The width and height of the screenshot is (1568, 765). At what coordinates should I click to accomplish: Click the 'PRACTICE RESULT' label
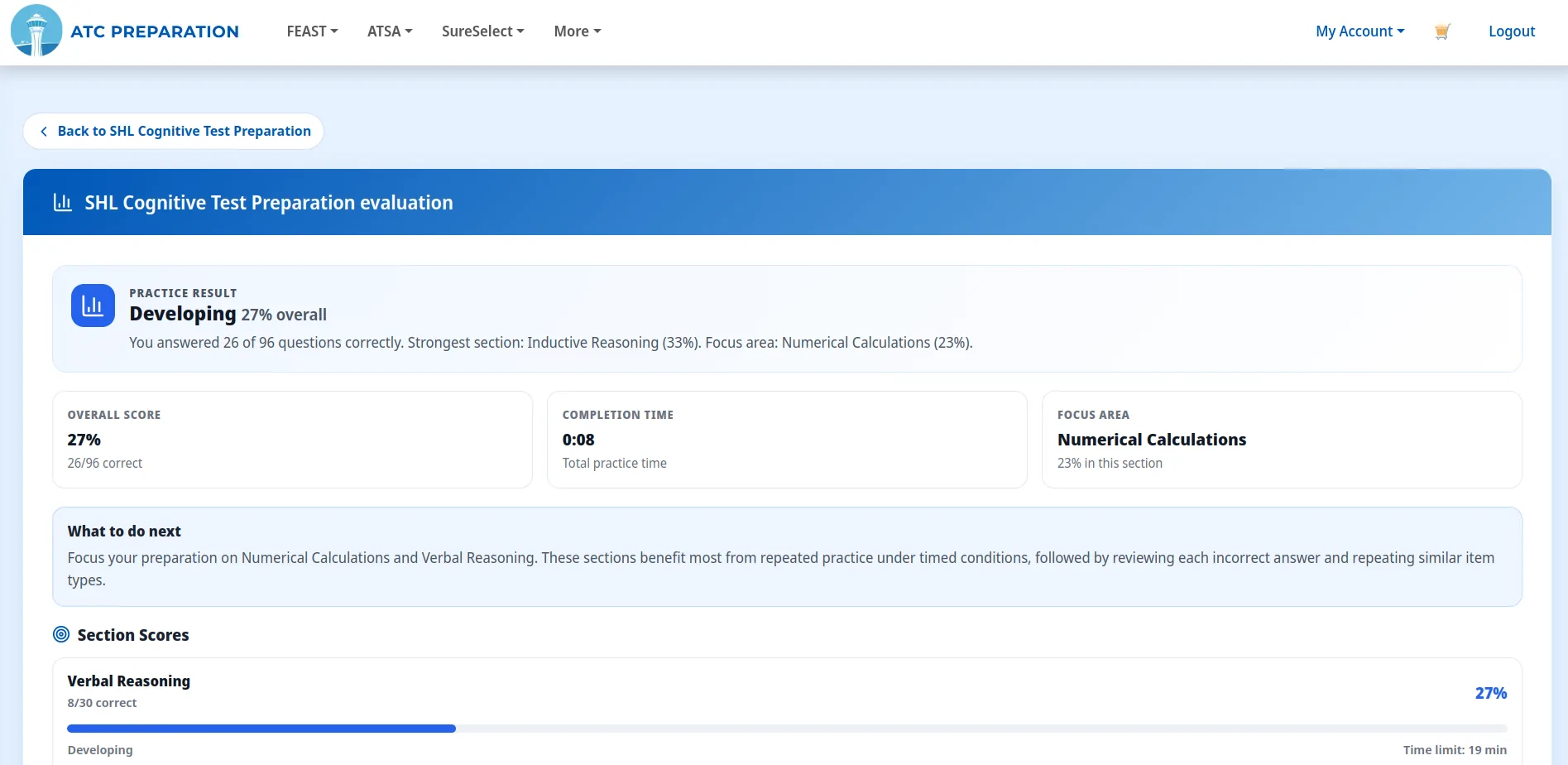pyautogui.click(x=183, y=293)
